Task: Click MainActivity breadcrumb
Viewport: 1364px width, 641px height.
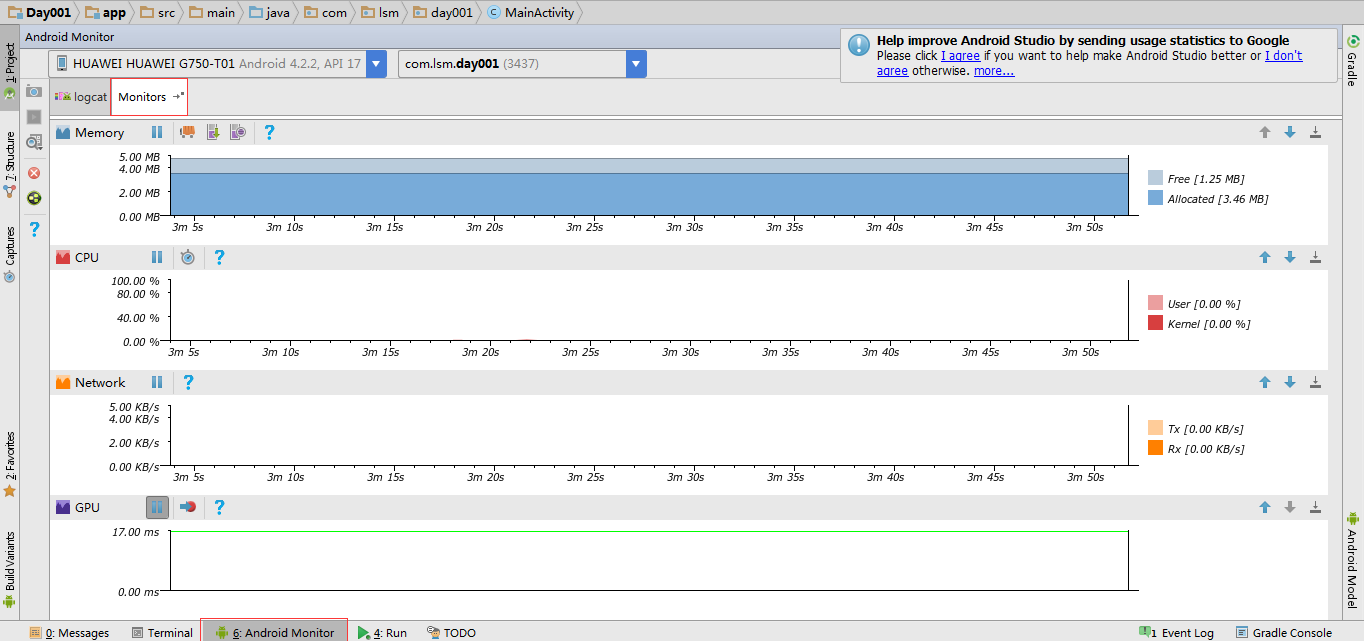Action: [530, 12]
